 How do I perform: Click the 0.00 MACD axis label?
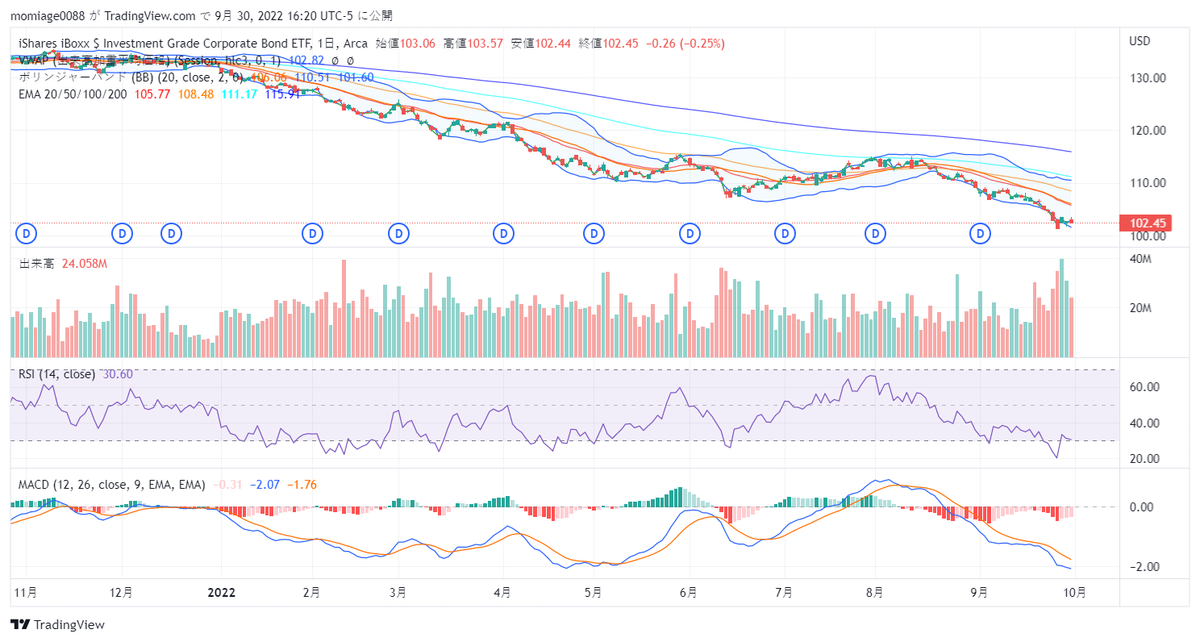point(1144,507)
